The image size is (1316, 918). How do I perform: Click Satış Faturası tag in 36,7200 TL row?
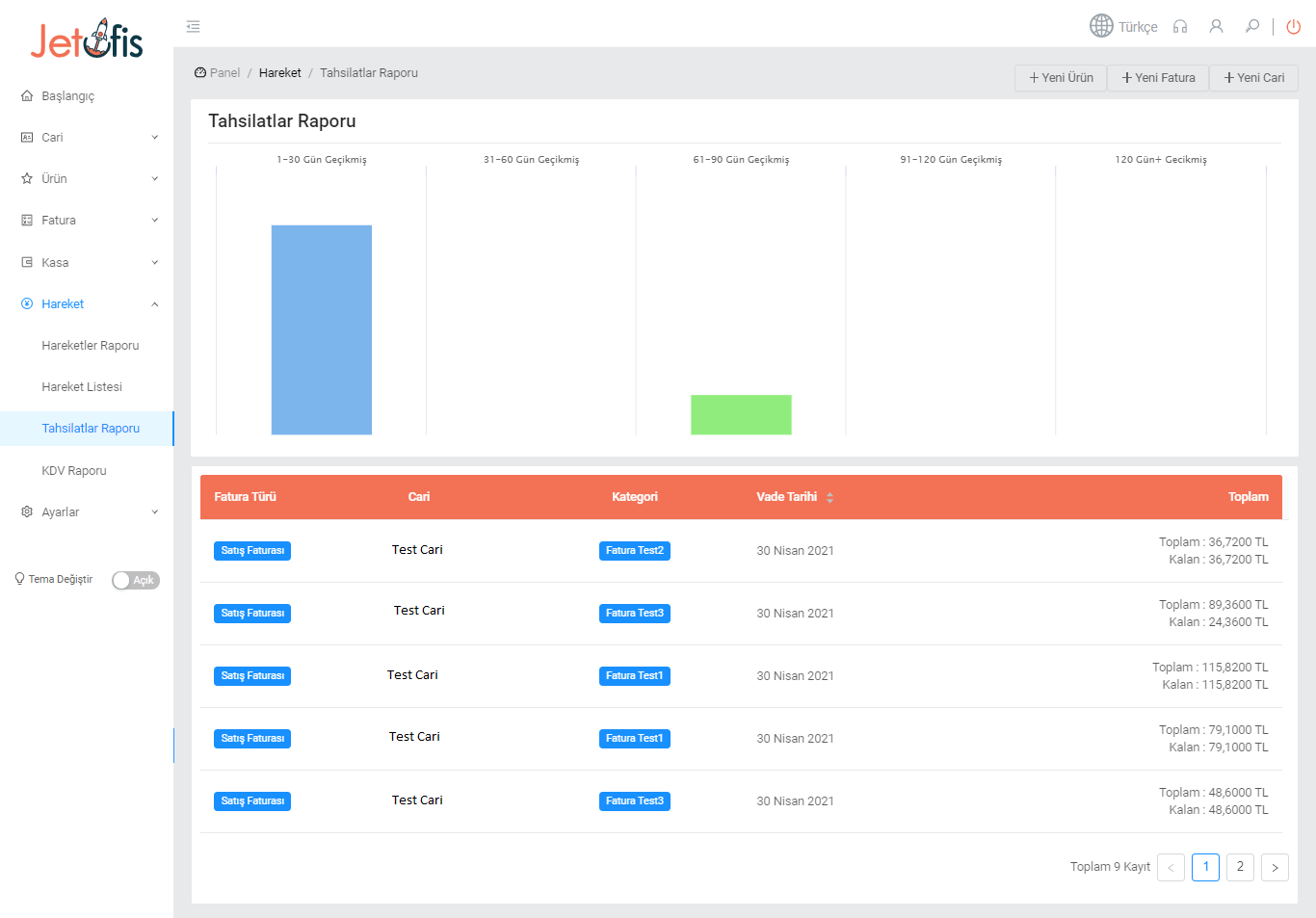pyautogui.click(x=252, y=551)
